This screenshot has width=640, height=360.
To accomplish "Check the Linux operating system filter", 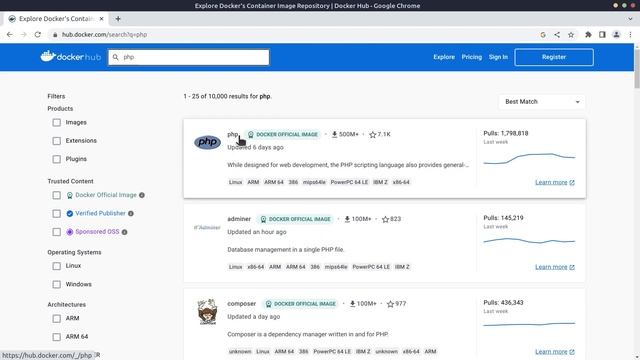I will [x=57, y=266].
